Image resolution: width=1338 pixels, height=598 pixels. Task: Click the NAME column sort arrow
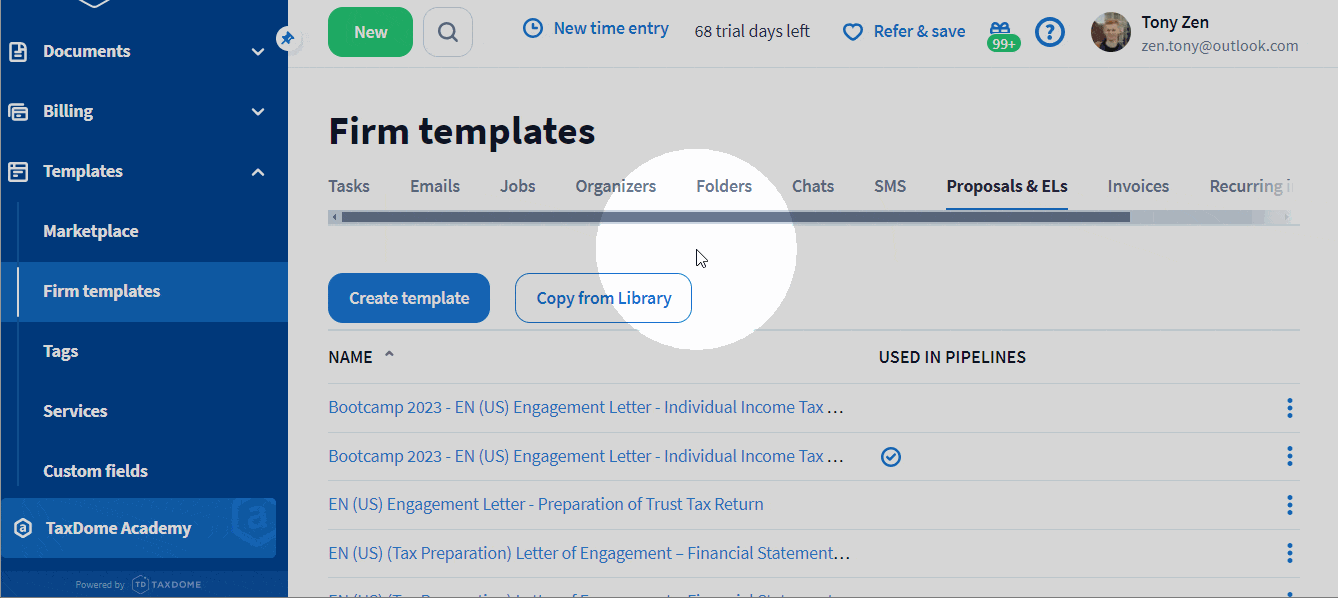pos(389,355)
